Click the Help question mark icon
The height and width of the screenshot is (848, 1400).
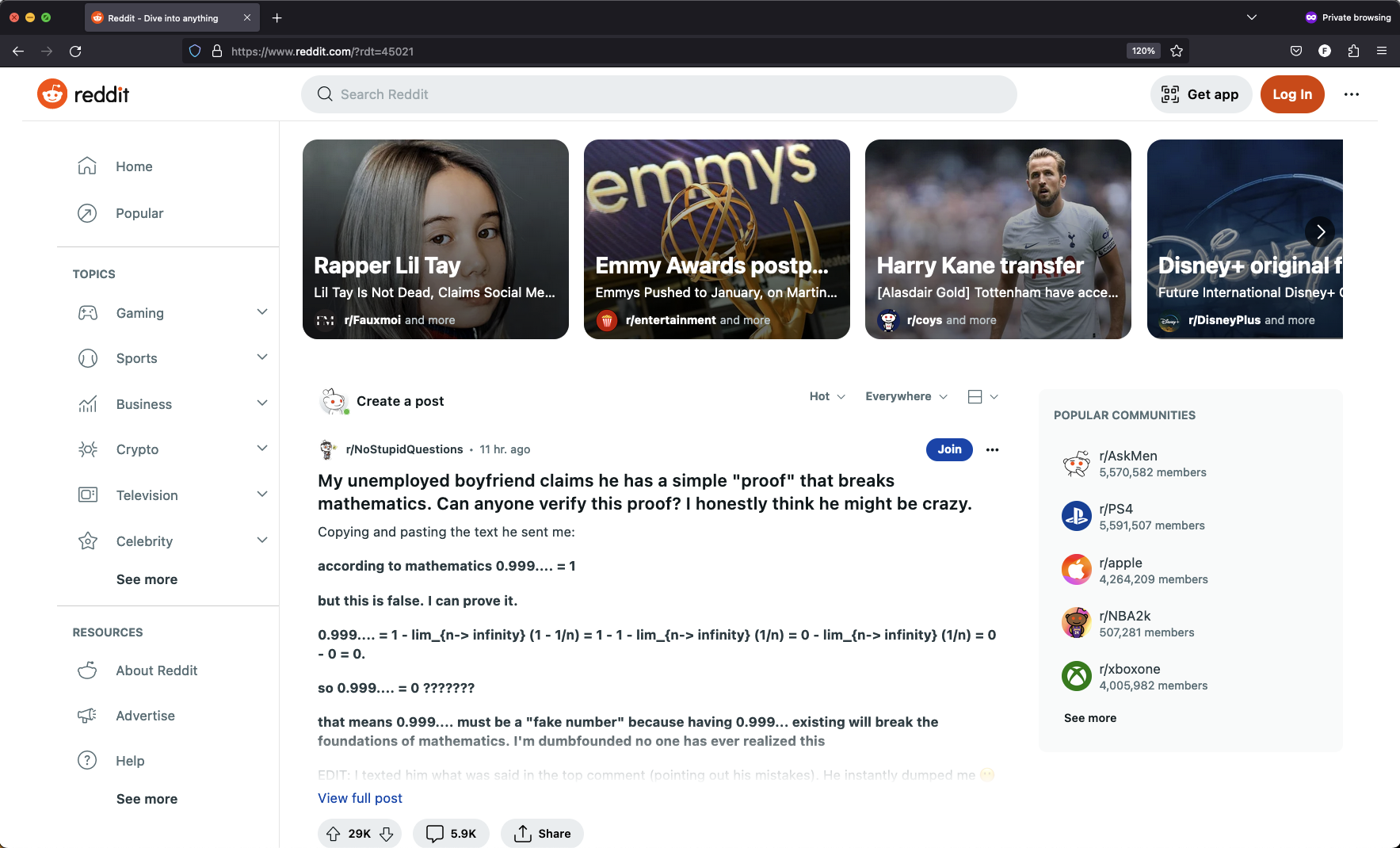pos(87,761)
